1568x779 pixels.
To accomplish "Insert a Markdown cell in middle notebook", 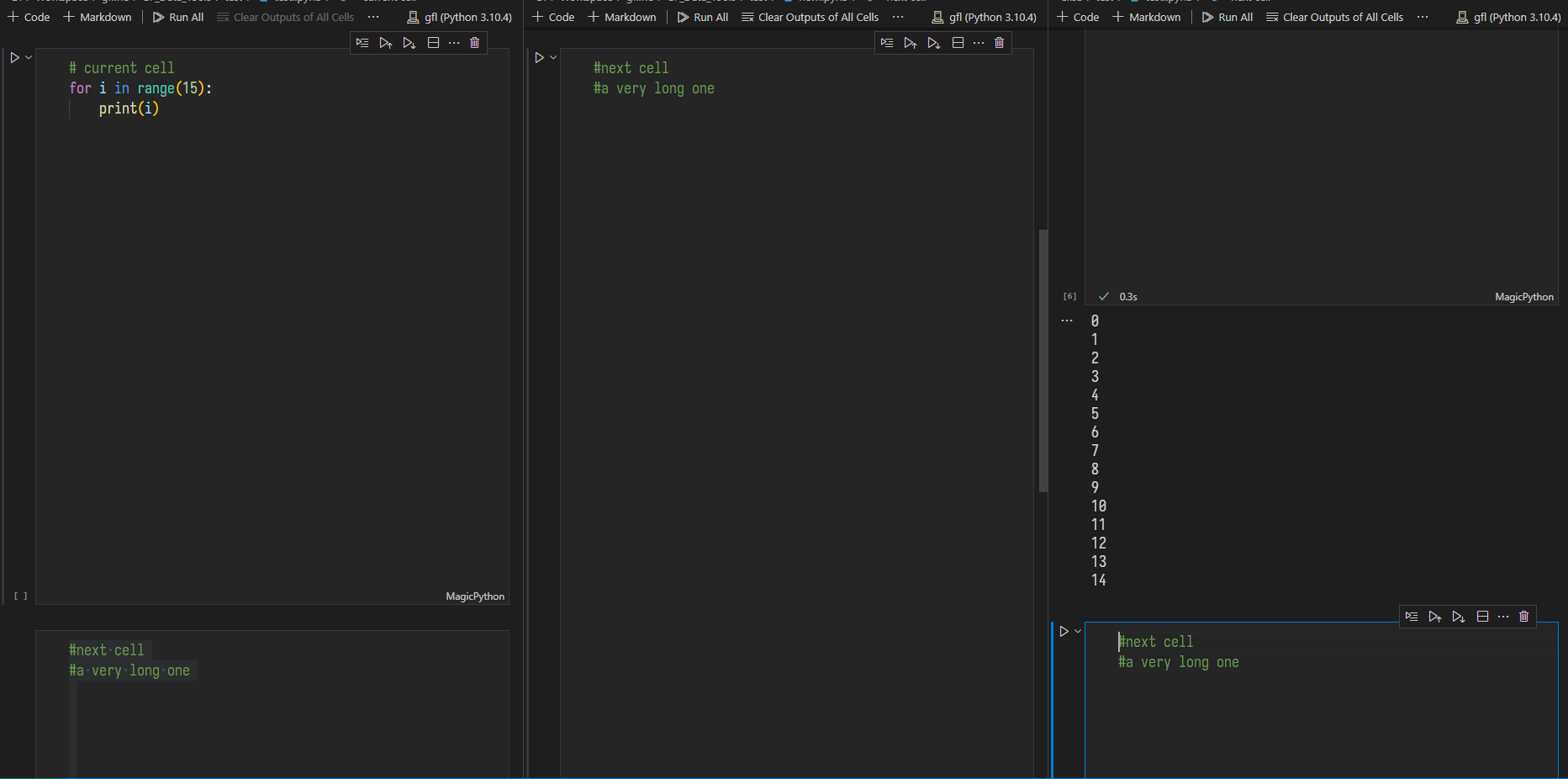I will pos(622,16).
